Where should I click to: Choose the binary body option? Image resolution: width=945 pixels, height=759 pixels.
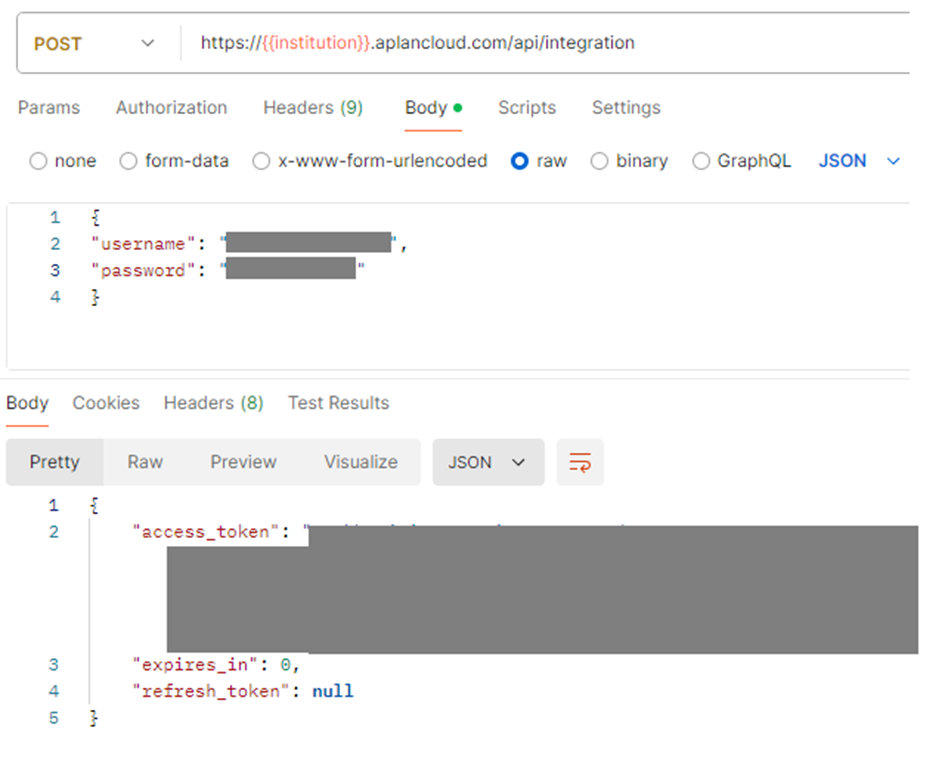tap(600, 161)
